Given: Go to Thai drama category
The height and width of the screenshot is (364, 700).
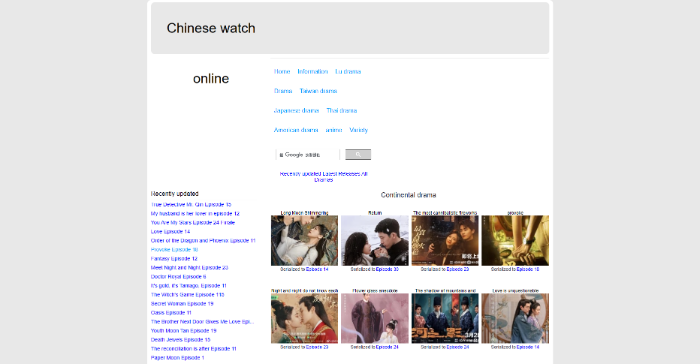Looking at the screenshot, I should [x=342, y=111].
